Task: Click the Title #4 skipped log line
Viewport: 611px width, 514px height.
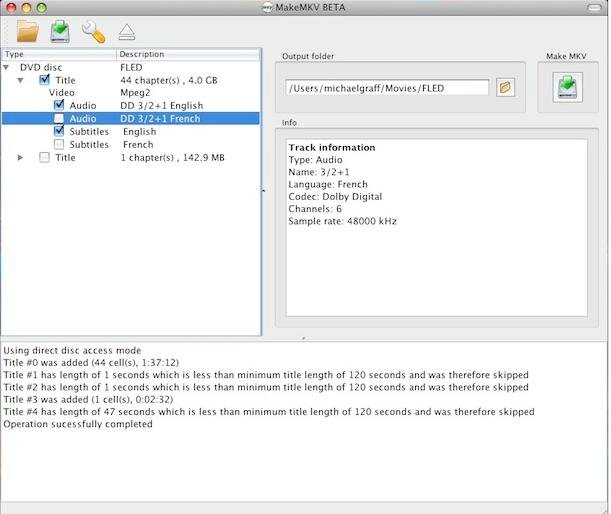Action: point(269,412)
